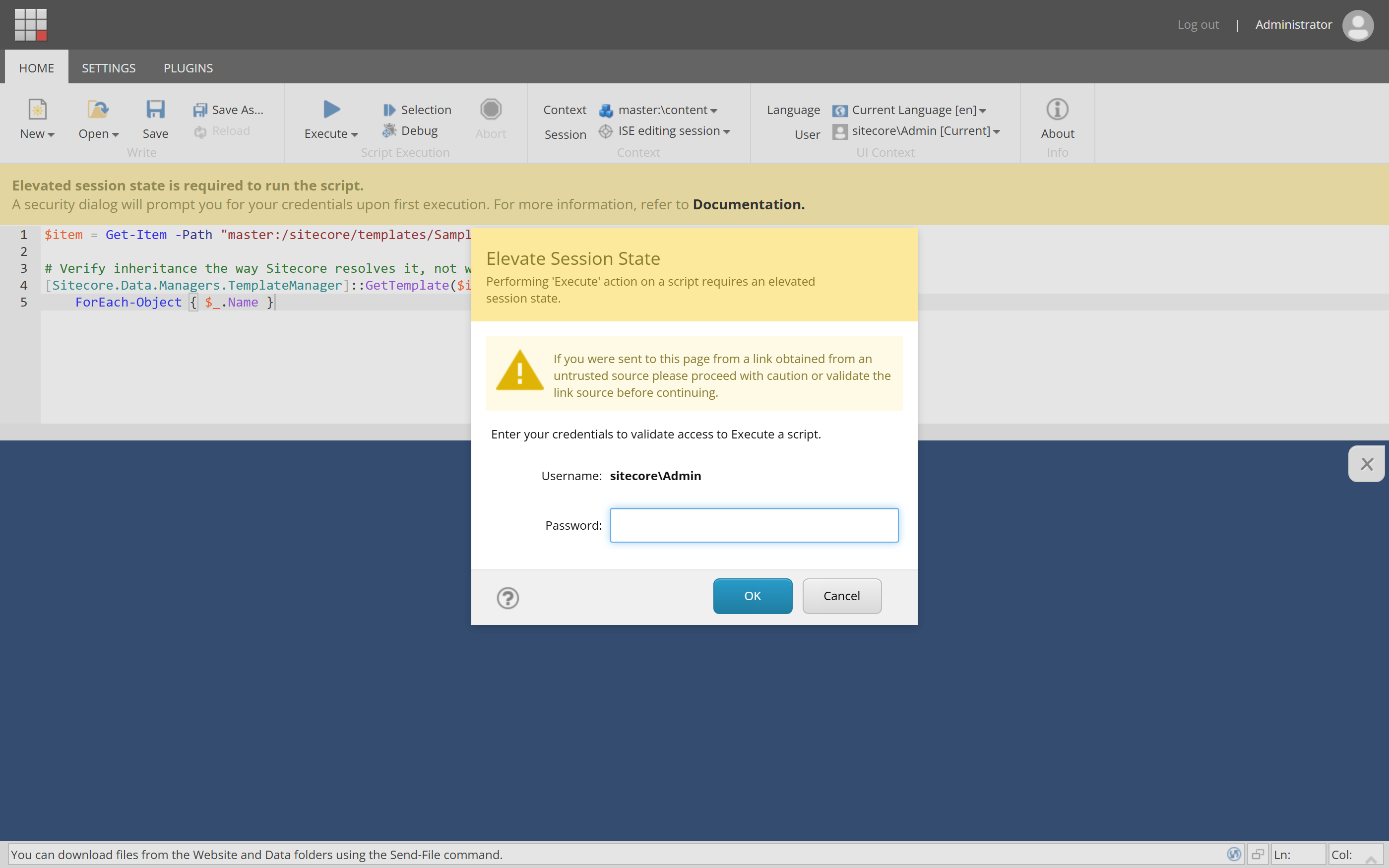Click OK in Elevate Session State dialog

pyautogui.click(x=753, y=596)
